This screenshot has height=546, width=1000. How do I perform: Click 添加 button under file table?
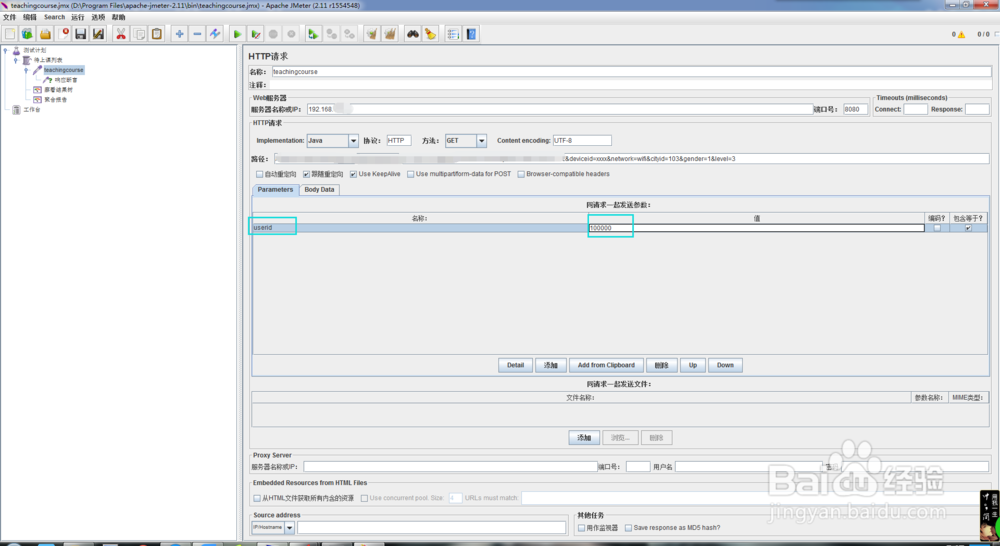[x=584, y=438]
